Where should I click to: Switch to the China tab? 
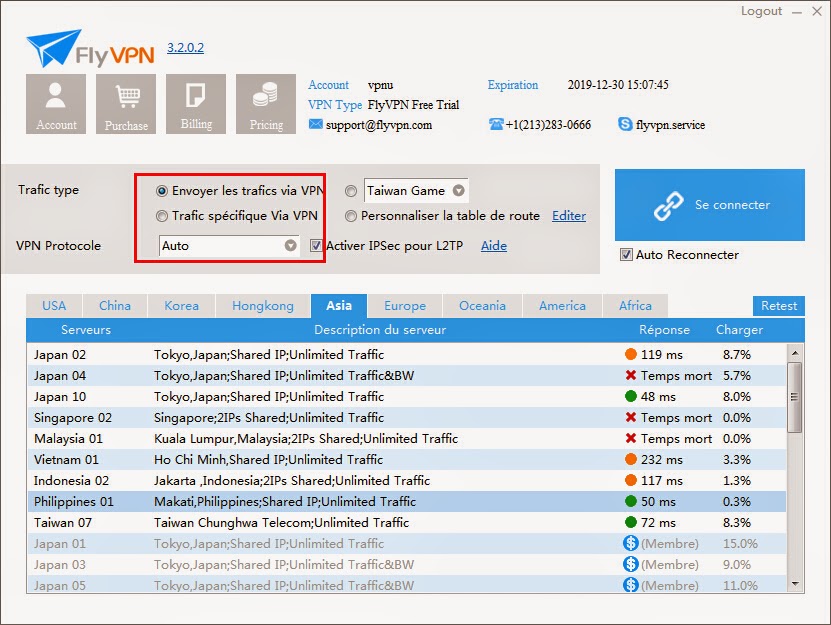(x=115, y=306)
